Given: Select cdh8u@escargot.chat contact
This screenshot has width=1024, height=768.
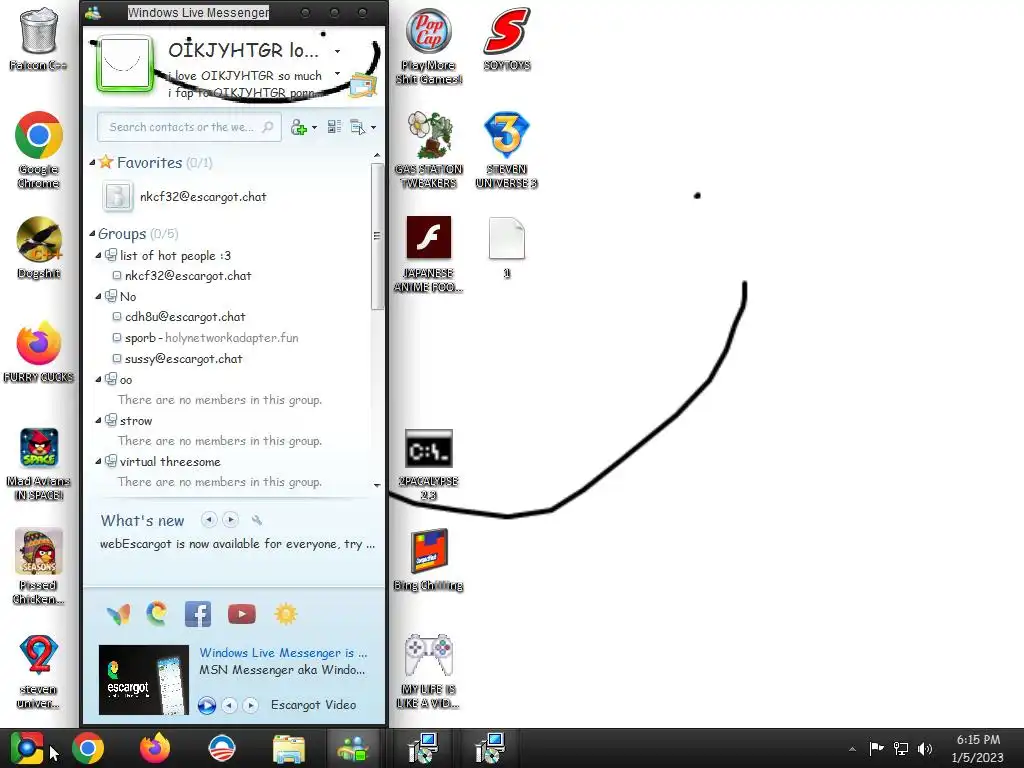Looking at the screenshot, I should click(x=185, y=317).
